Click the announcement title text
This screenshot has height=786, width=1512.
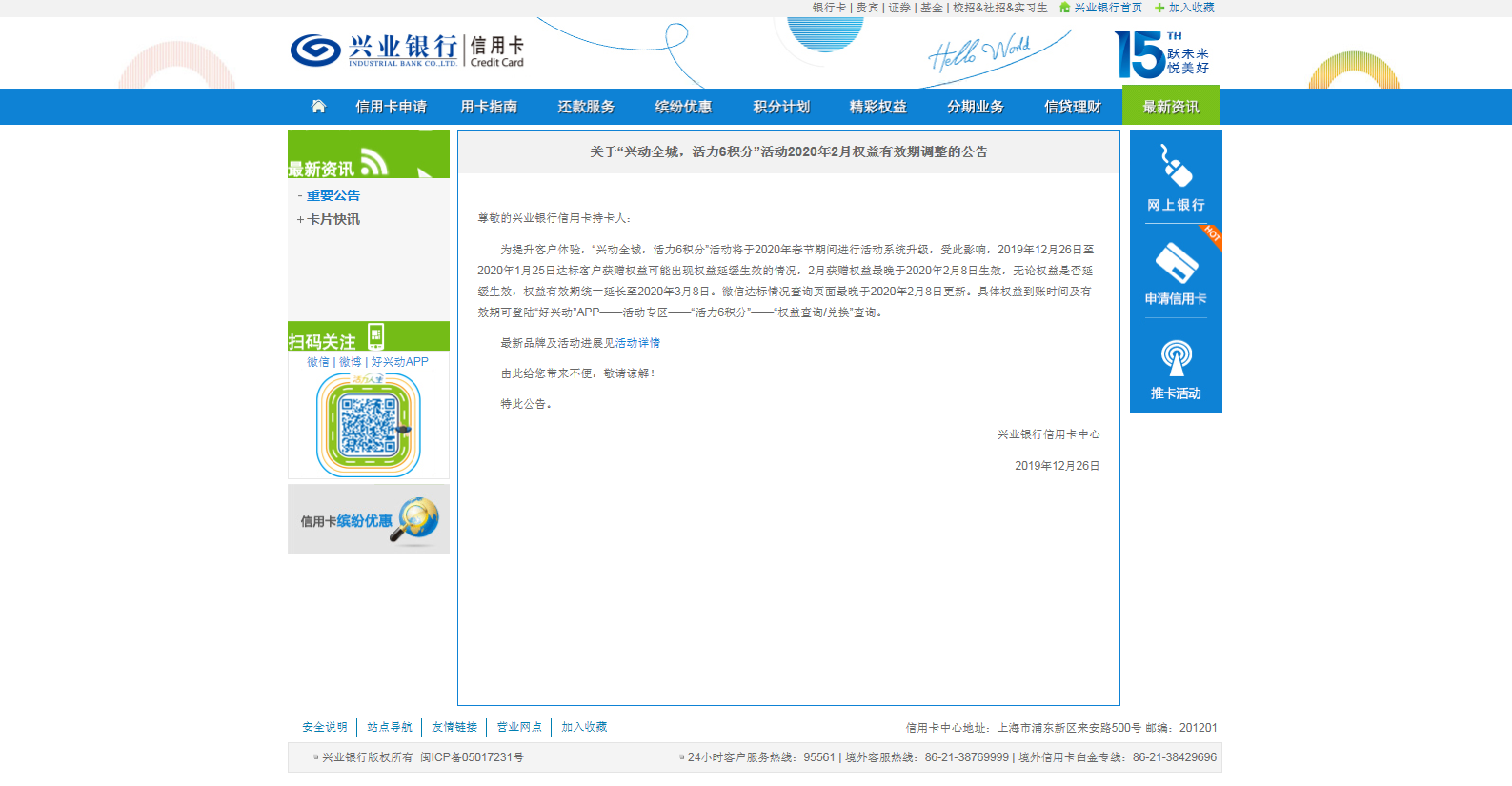coord(789,151)
